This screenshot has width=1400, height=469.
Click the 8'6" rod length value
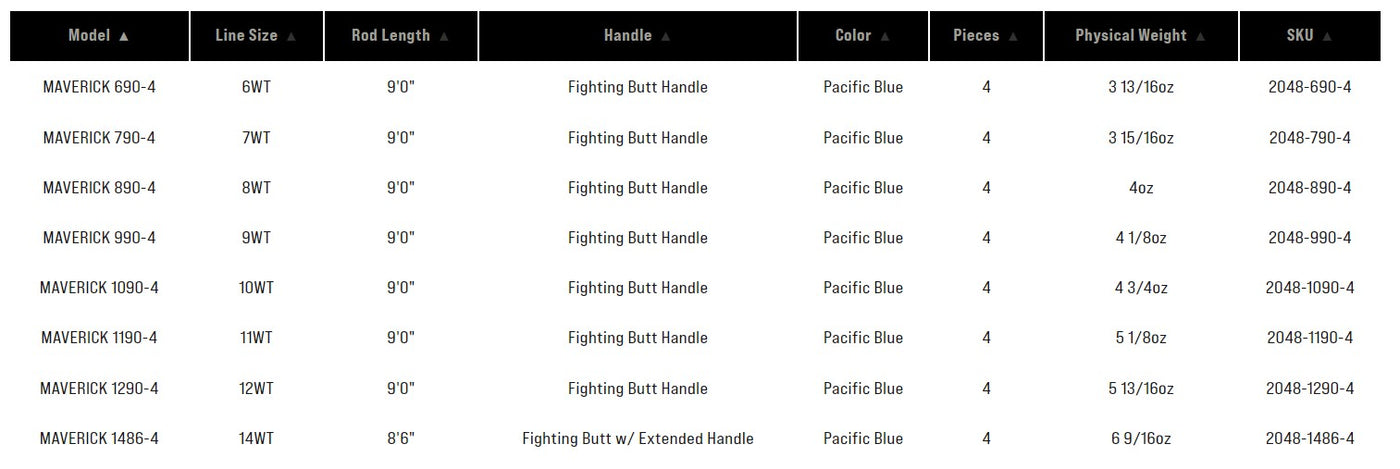point(401,438)
